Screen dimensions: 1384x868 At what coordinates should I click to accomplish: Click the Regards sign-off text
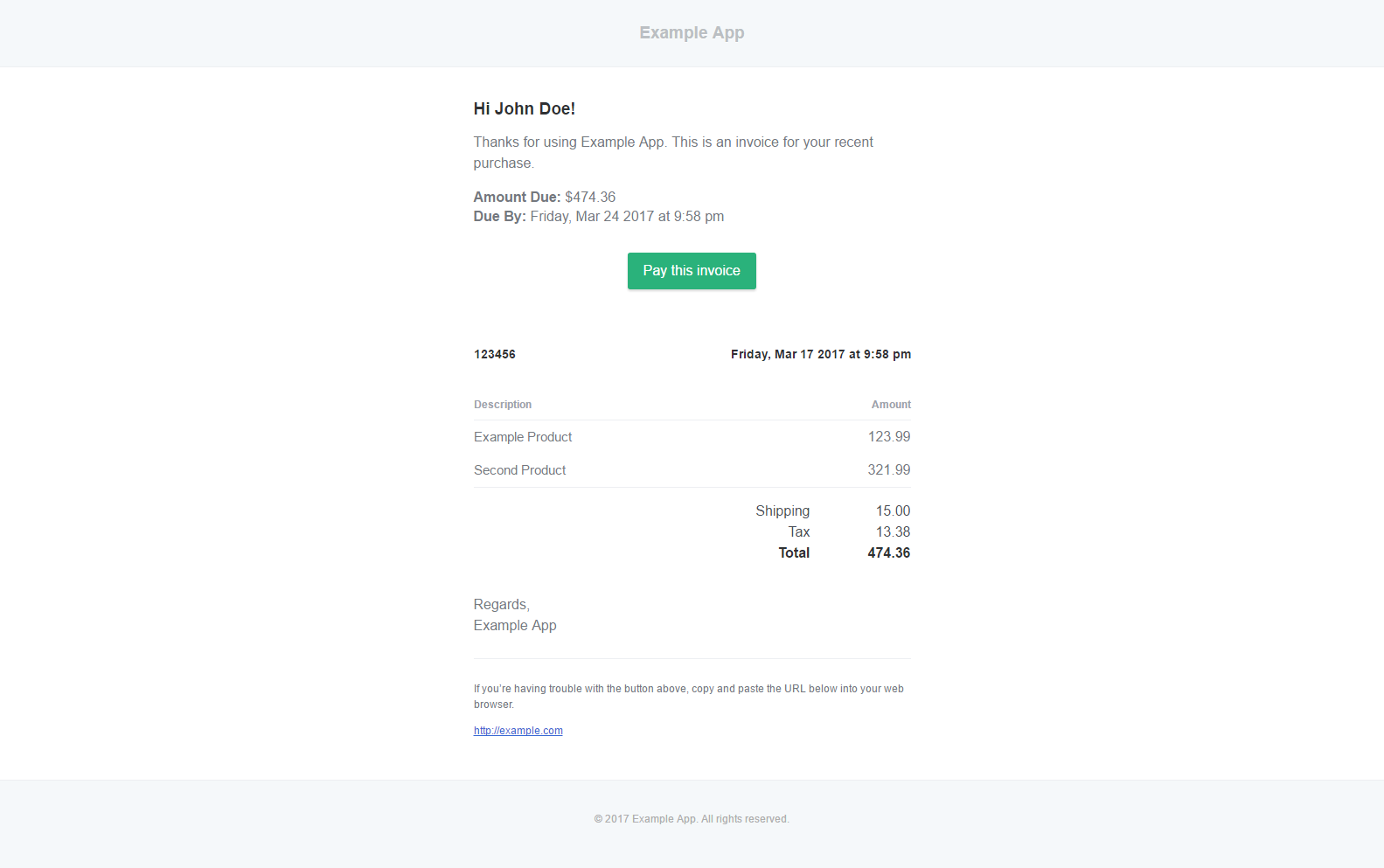tap(502, 605)
